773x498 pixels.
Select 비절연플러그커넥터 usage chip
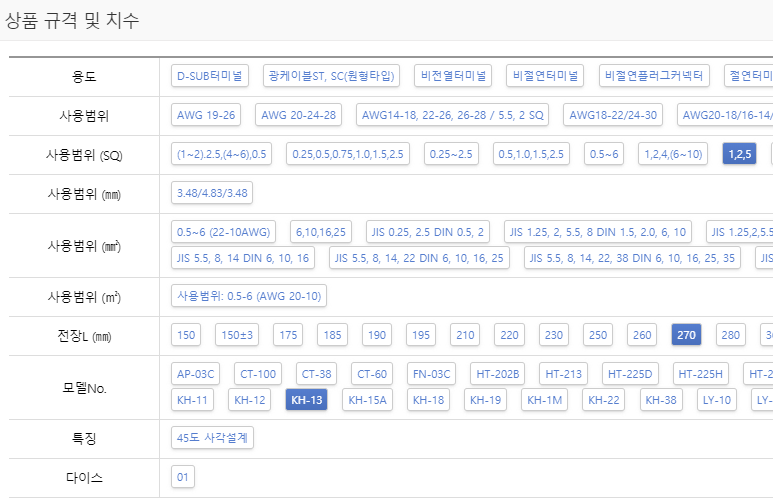(x=654, y=75)
